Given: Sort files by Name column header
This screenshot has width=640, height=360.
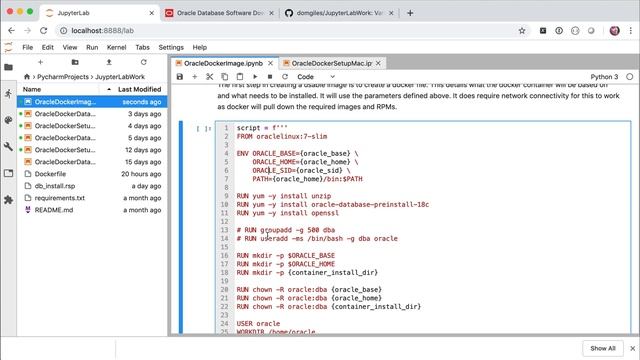Looking at the screenshot, I should [x=32, y=89].
